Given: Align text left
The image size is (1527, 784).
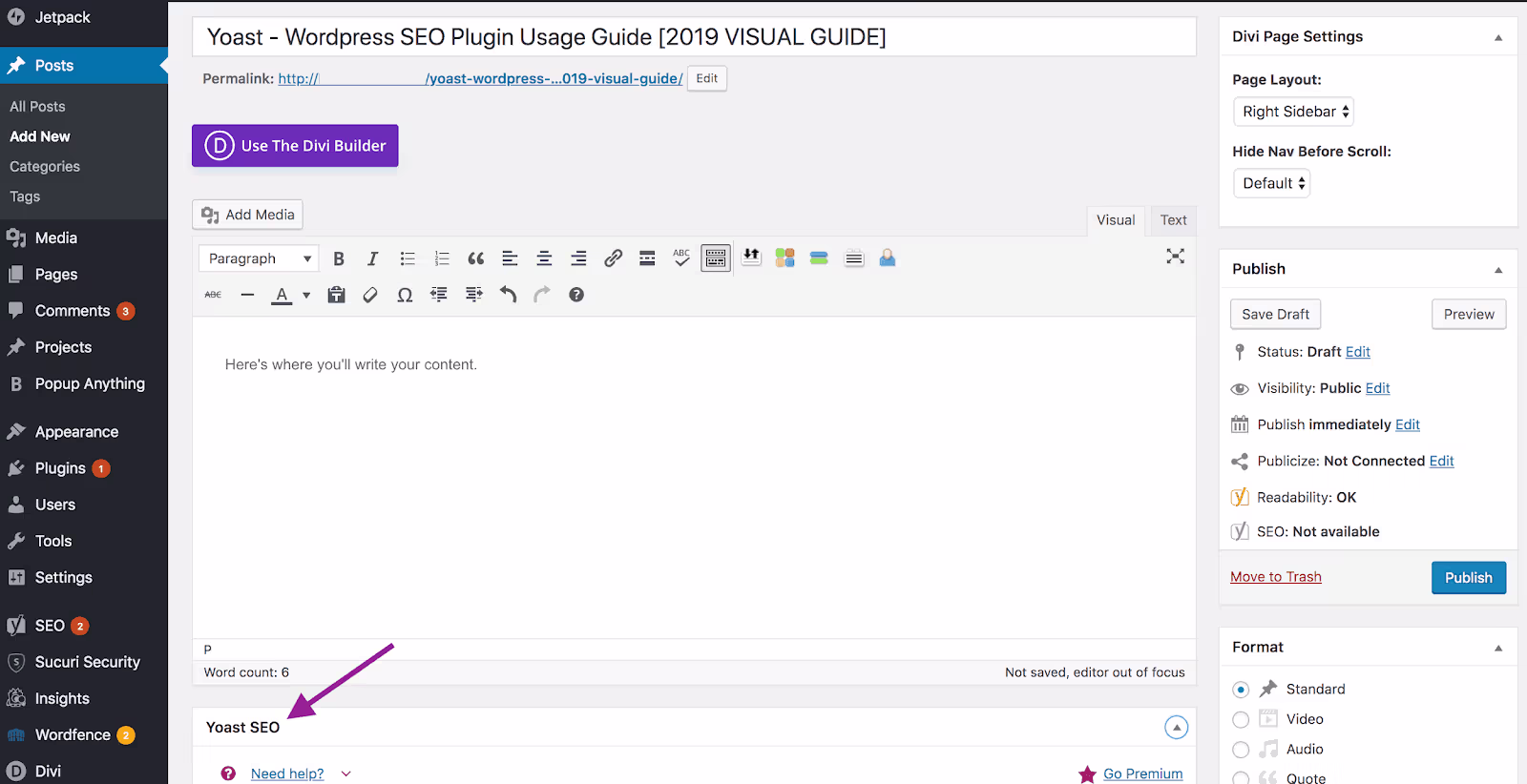Looking at the screenshot, I should 510,258.
